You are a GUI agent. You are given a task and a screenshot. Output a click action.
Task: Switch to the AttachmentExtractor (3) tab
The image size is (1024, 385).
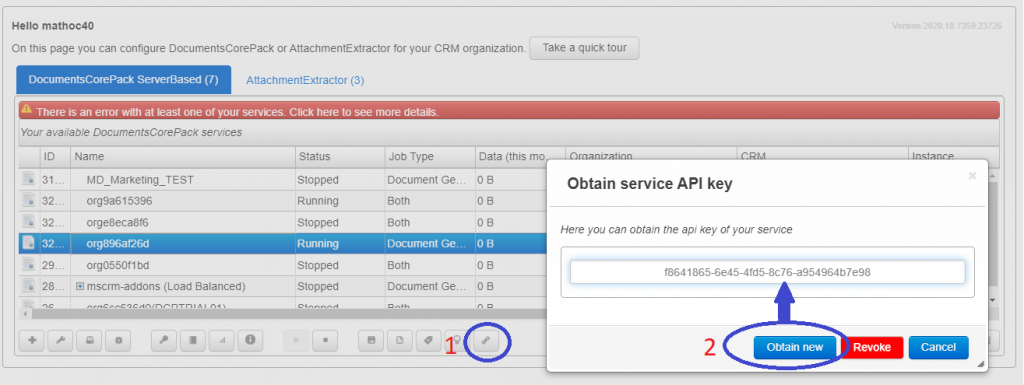305,80
